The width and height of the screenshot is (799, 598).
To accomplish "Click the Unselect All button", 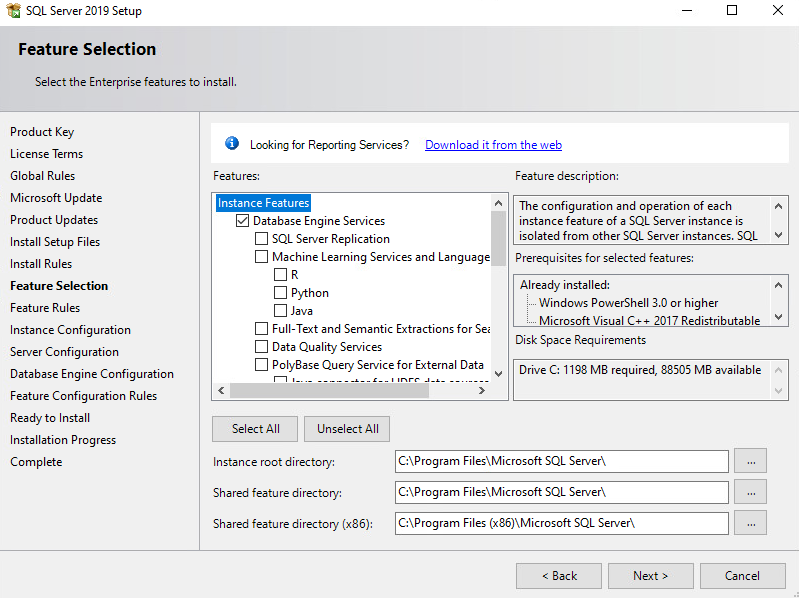I will pyautogui.click(x=347, y=429).
